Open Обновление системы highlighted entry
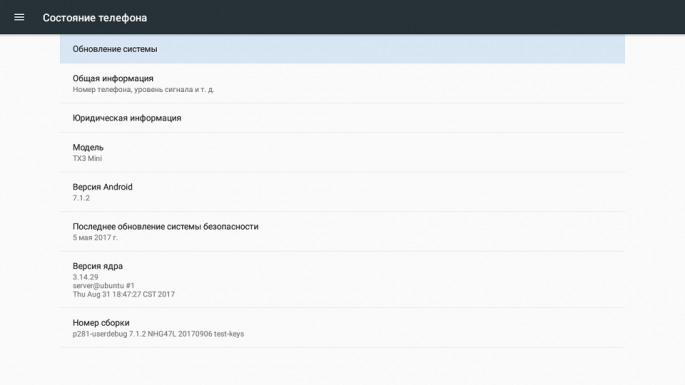The width and height of the screenshot is (685, 385). [342, 49]
